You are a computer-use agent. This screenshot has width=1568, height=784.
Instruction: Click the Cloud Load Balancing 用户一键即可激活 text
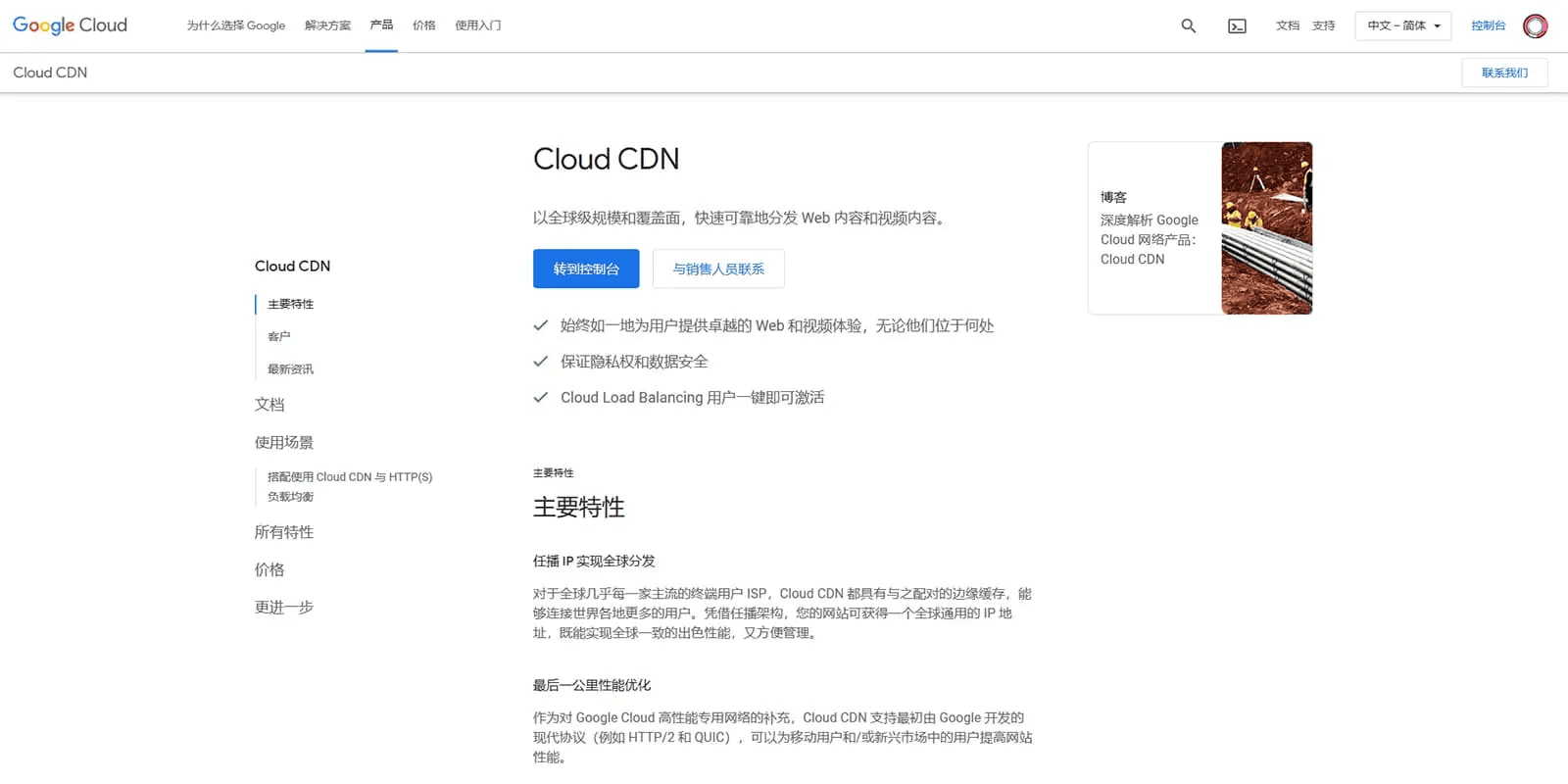point(692,397)
